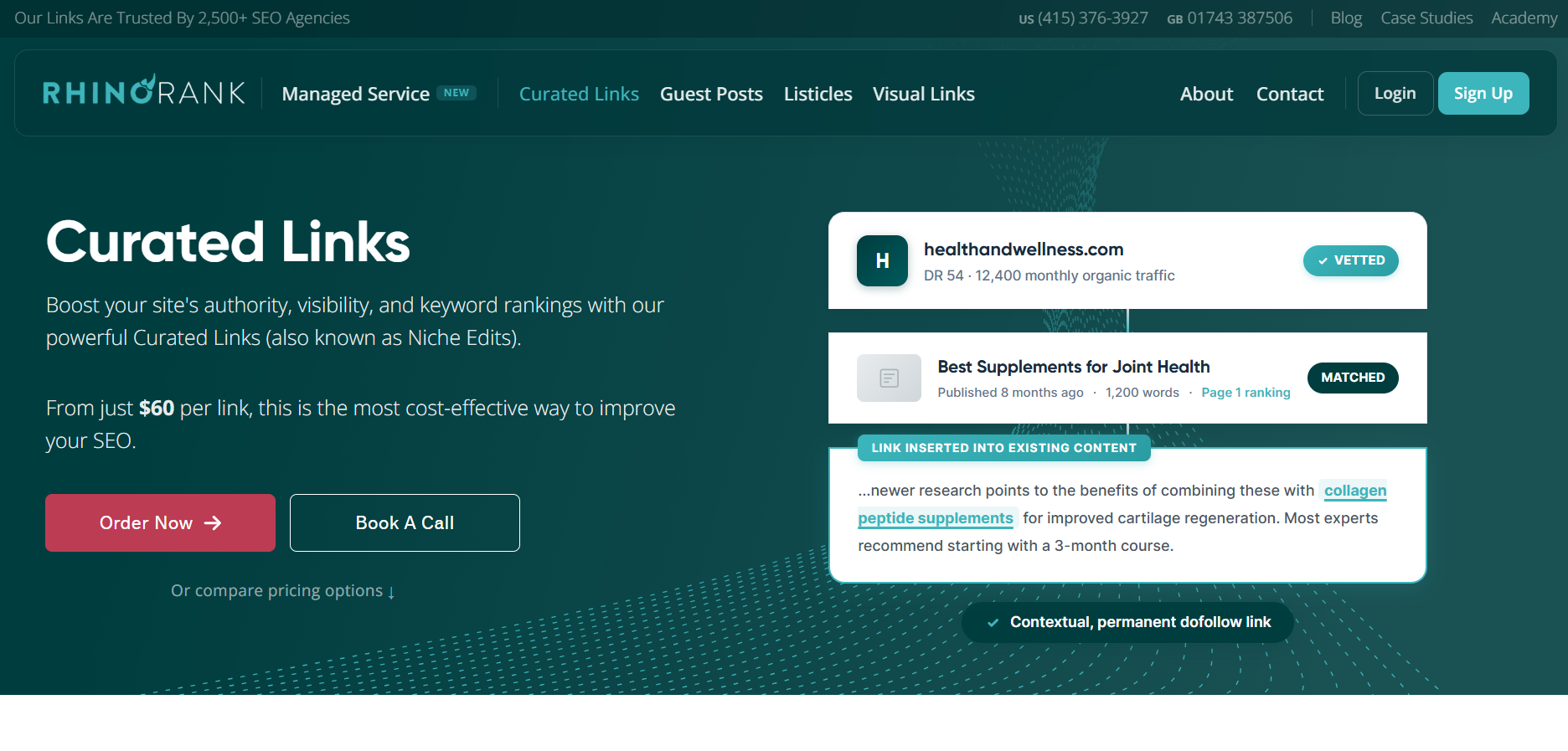Click the article document thumbnail icon
This screenshot has width=1568, height=751.
coord(889,378)
